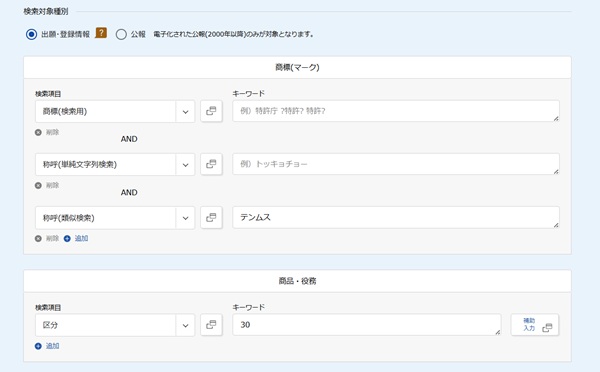This screenshot has width=600, height=372.
Task: Click 削除 under the 商標(検索用) row
Action: point(52,132)
